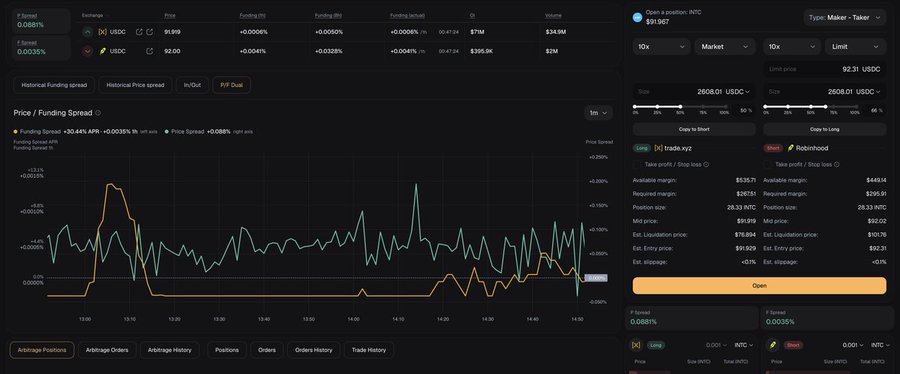
Task: Toggle the green Price Spread legend dot
Action: point(166,131)
